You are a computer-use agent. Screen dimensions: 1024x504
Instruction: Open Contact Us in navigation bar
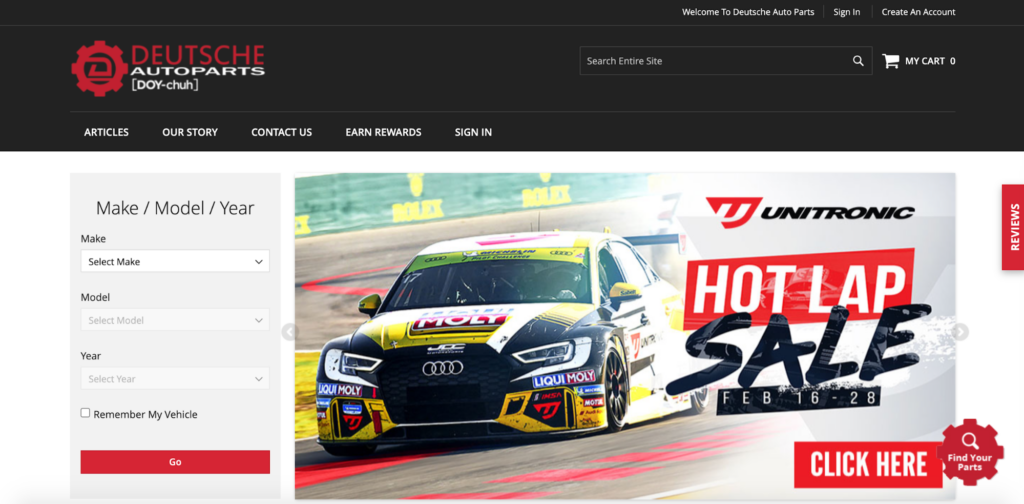(281, 132)
